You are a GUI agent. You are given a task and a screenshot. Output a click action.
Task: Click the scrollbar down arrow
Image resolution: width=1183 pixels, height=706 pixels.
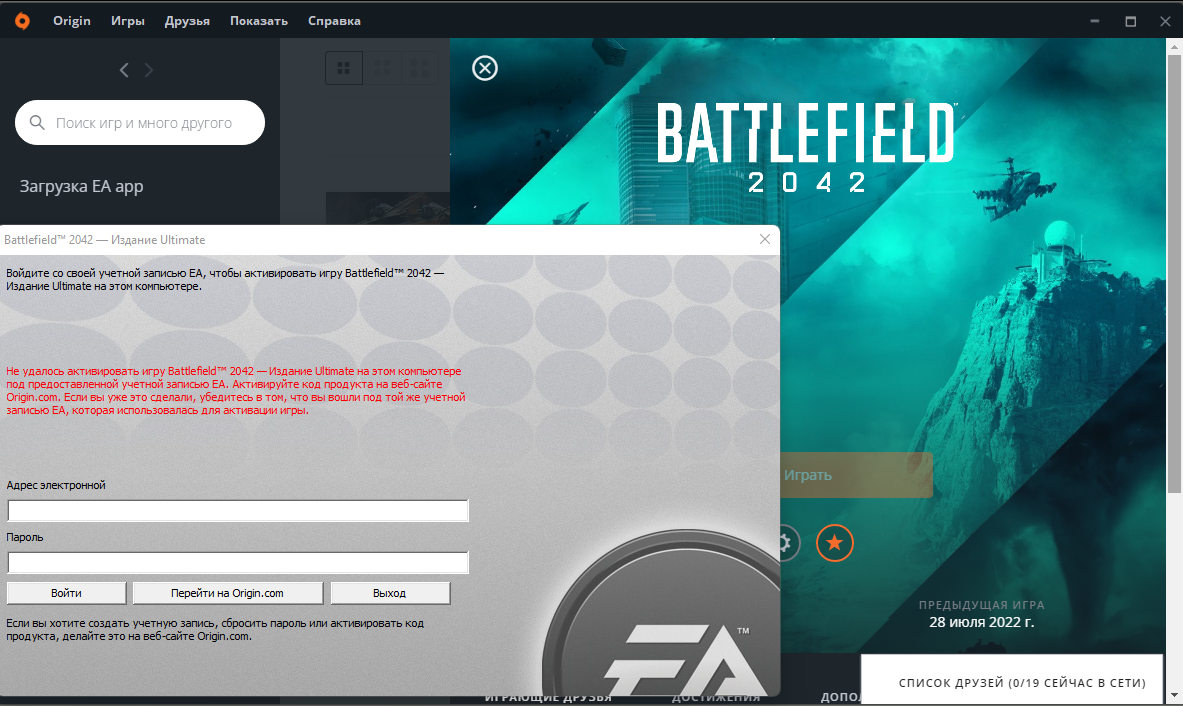(x=1174, y=695)
